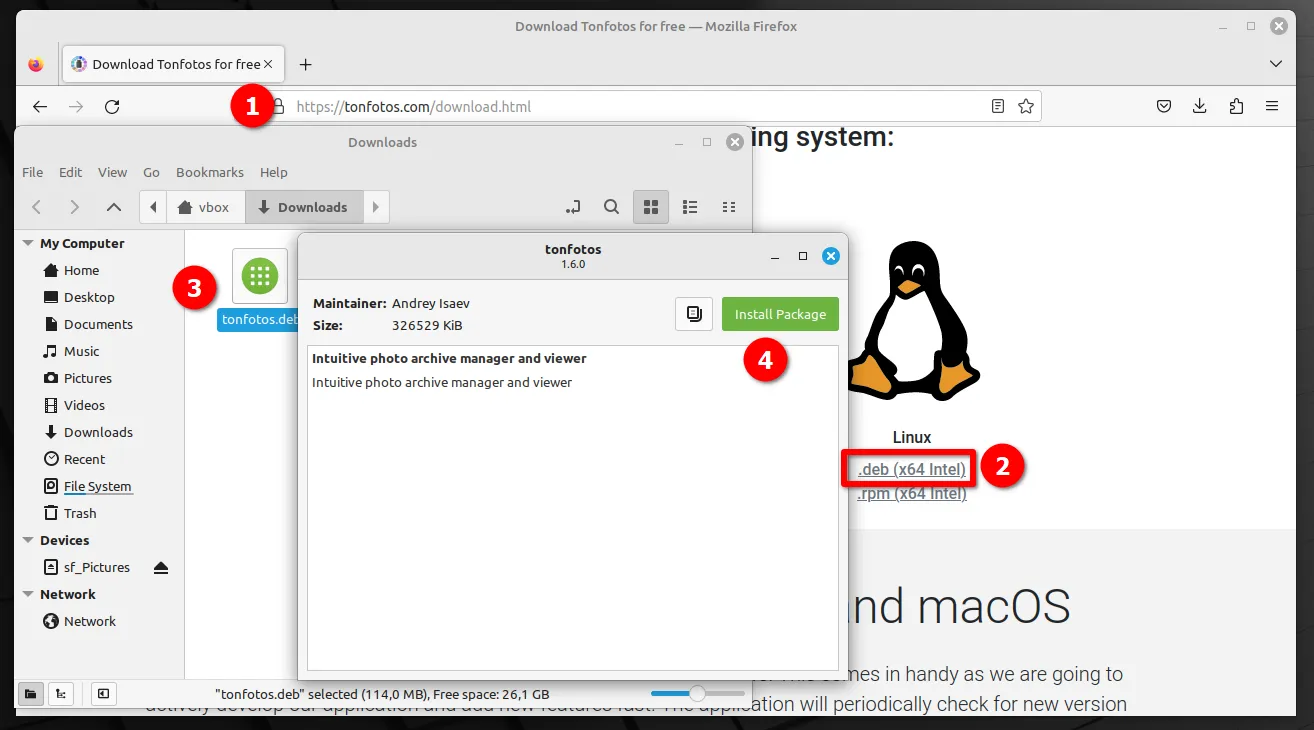1314x730 pixels.
Task: Adjust the icon zoom slider
Action: click(697, 693)
